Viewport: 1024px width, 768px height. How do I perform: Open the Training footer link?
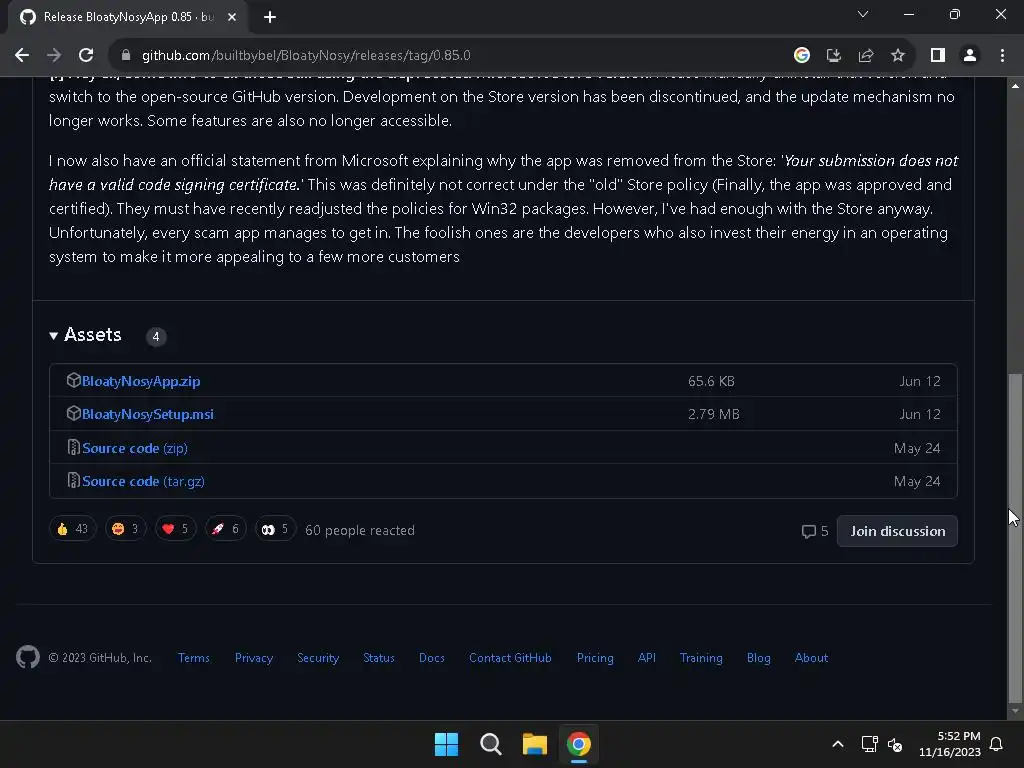tap(701, 658)
